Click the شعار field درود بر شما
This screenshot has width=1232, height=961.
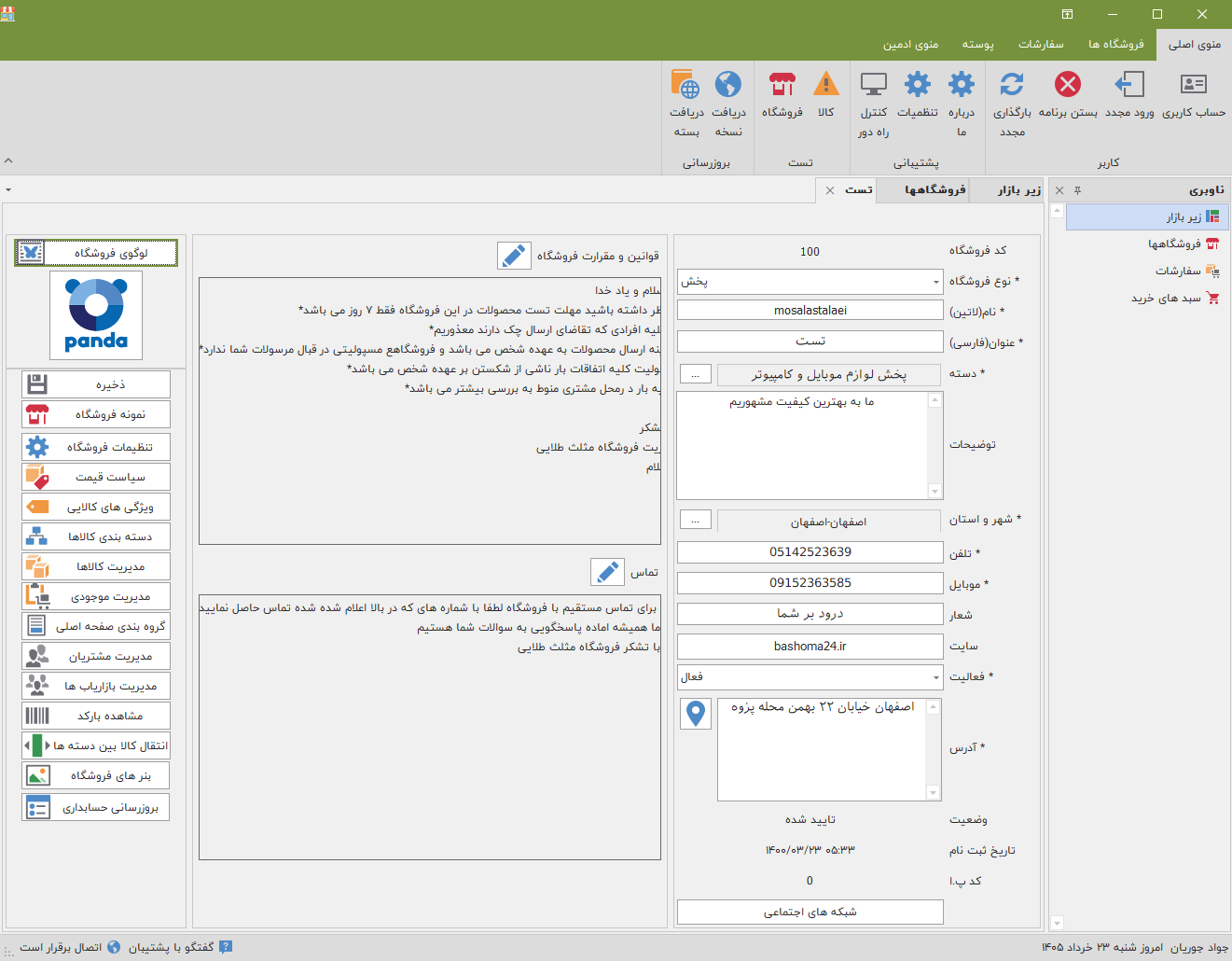[x=810, y=614]
